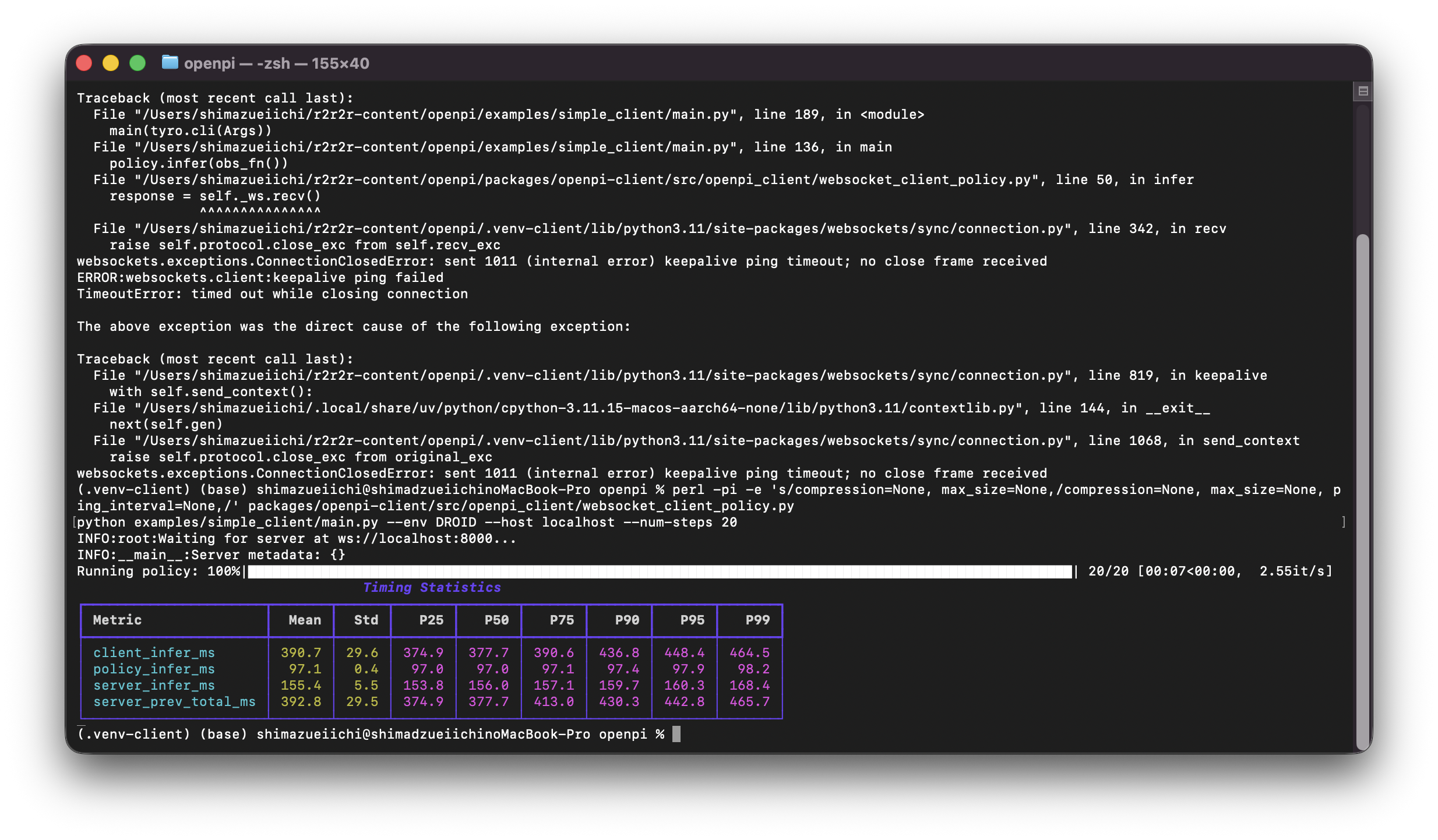Click the 'P90' column header
The image size is (1438, 840).
627,620
